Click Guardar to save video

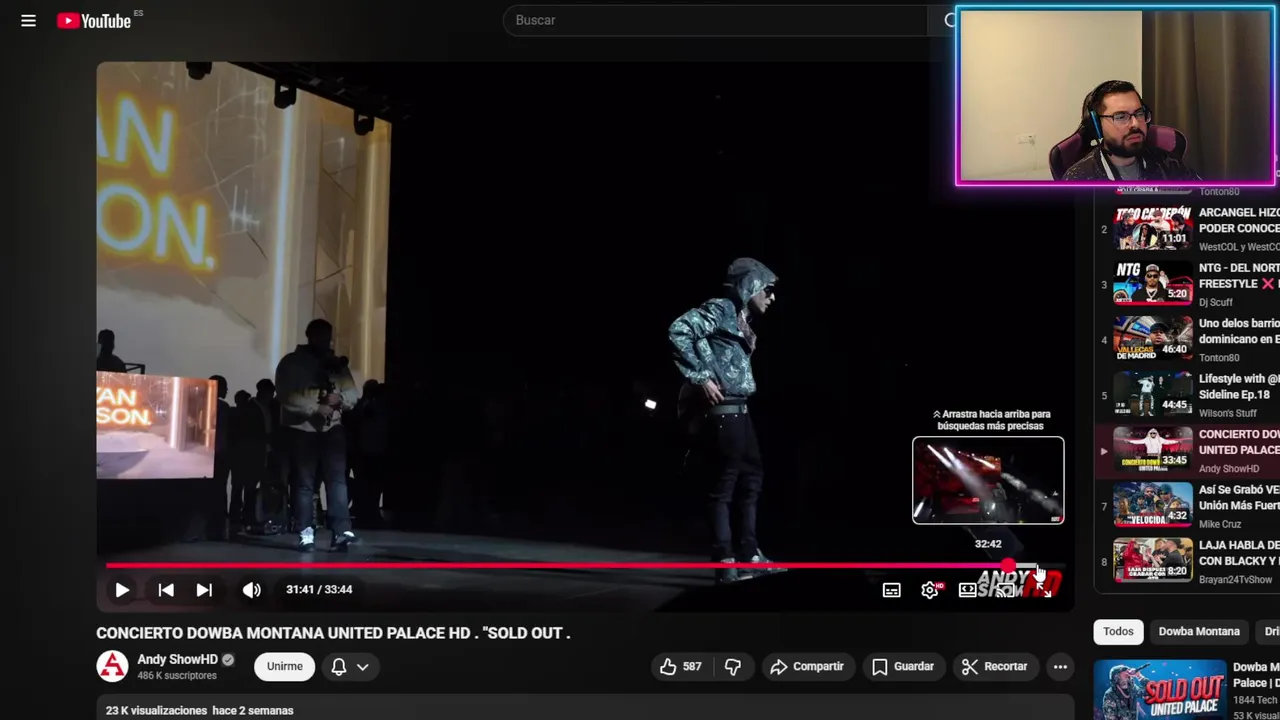903,666
